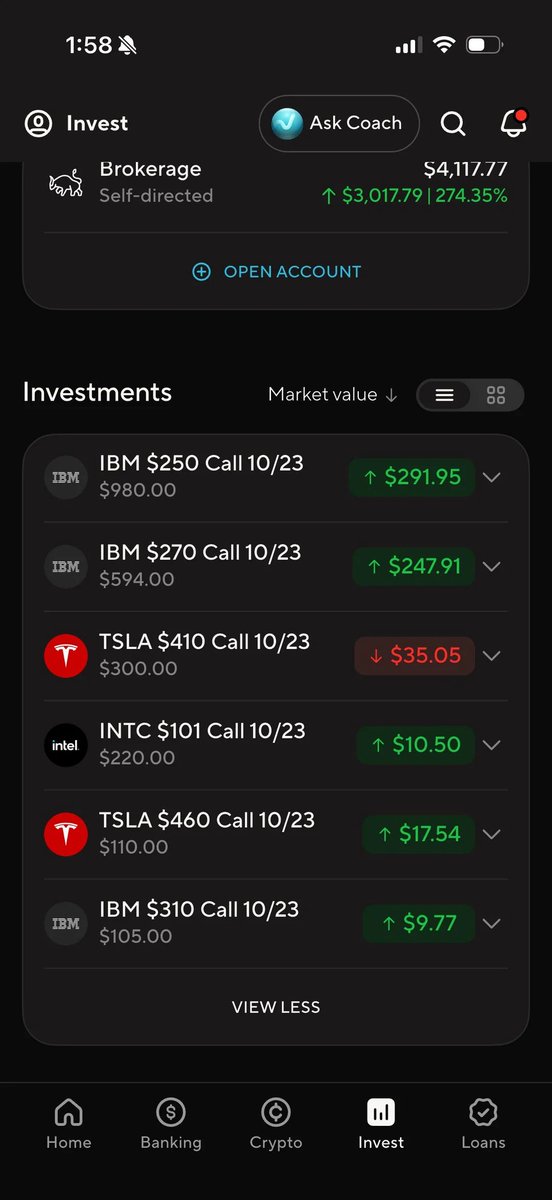Image resolution: width=552 pixels, height=1200 pixels.
Task: Switch investments to list view
Action: [445, 395]
